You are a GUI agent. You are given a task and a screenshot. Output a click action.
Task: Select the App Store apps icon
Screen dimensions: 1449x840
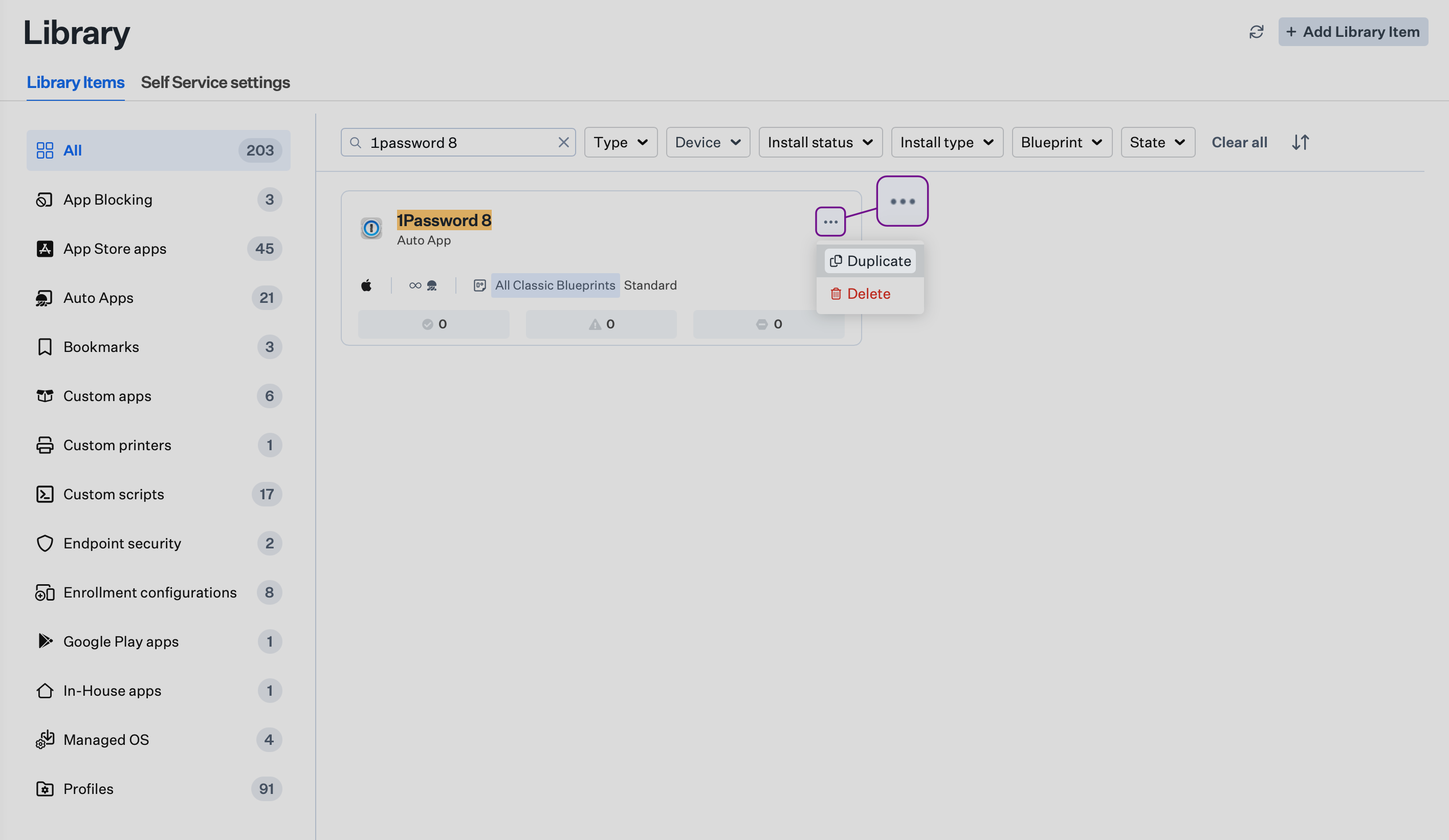point(45,249)
